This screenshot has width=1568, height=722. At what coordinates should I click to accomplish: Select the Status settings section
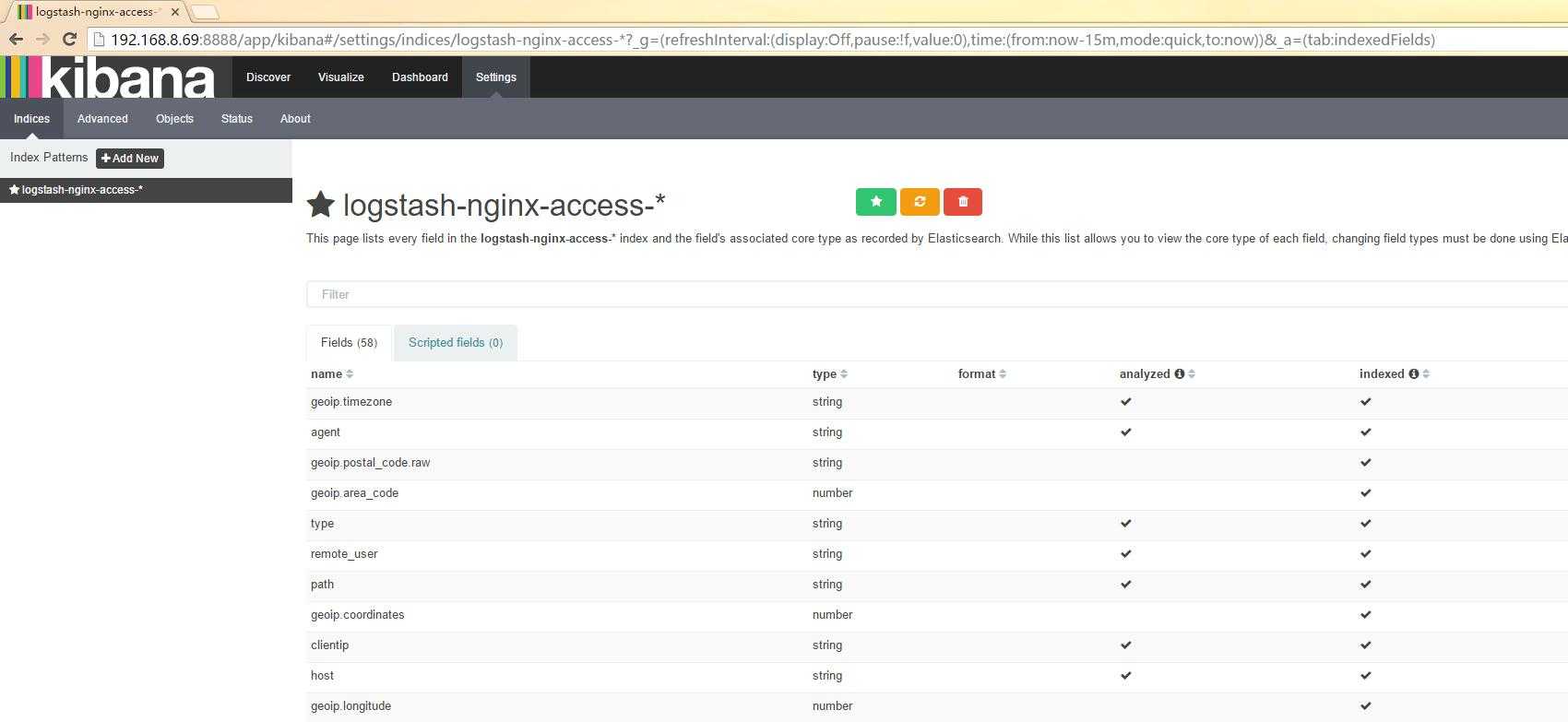click(237, 119)
